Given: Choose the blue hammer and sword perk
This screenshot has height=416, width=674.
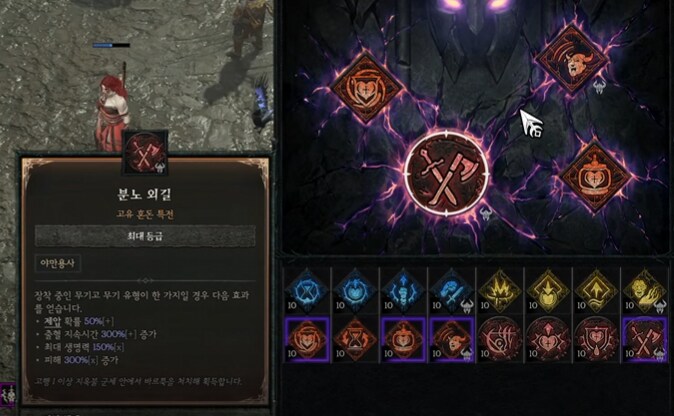Looking at the screenshot, I should click(x=452, y=292).
